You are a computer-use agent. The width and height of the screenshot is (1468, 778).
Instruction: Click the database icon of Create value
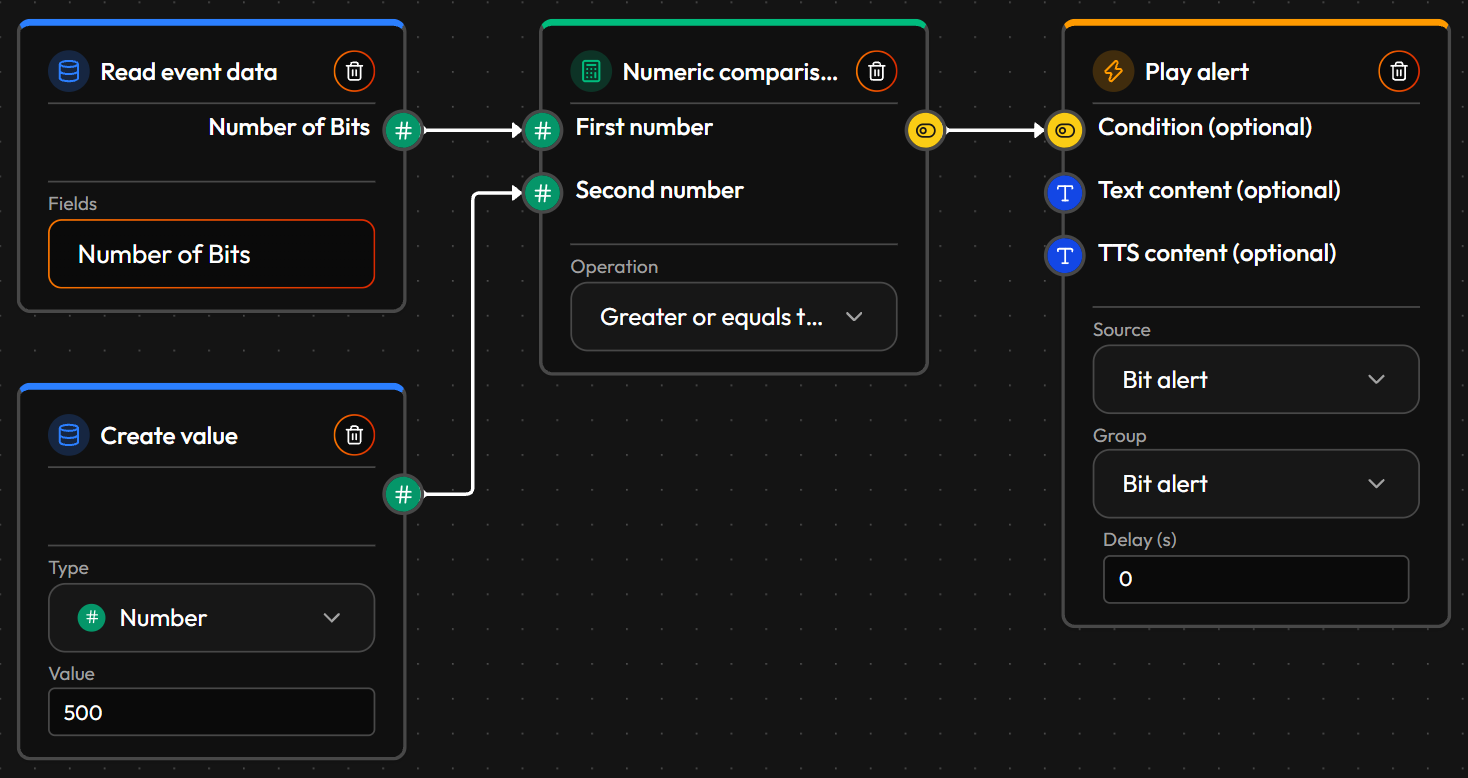coord(69,435)
